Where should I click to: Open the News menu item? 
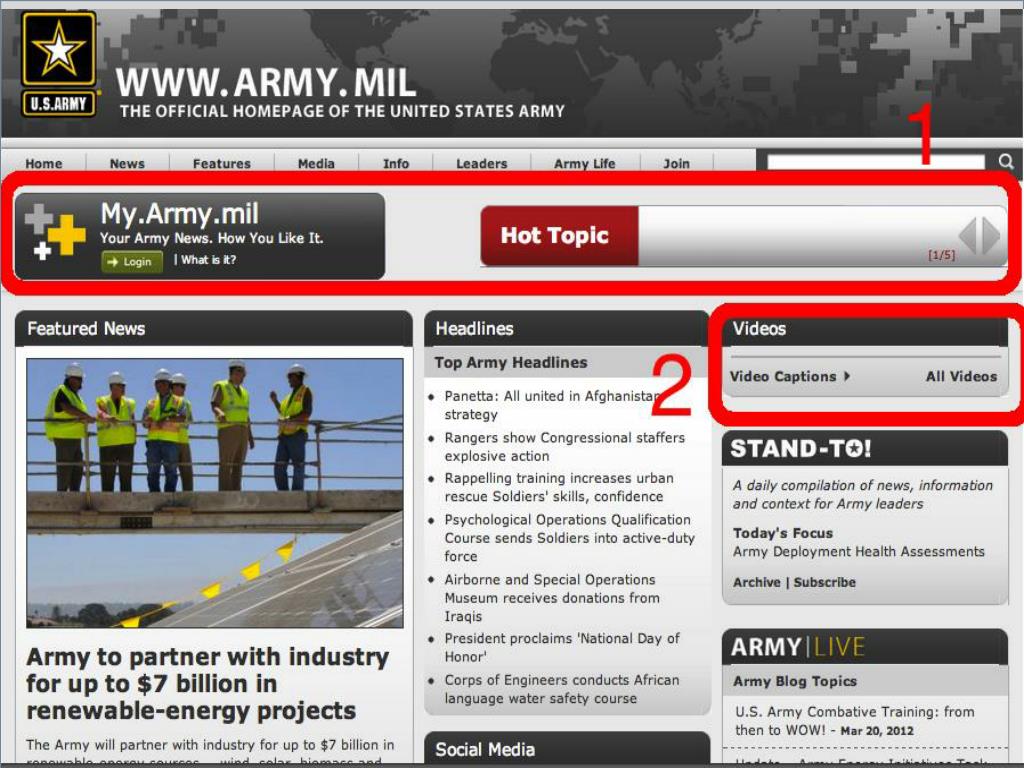(x=127, y=163)
